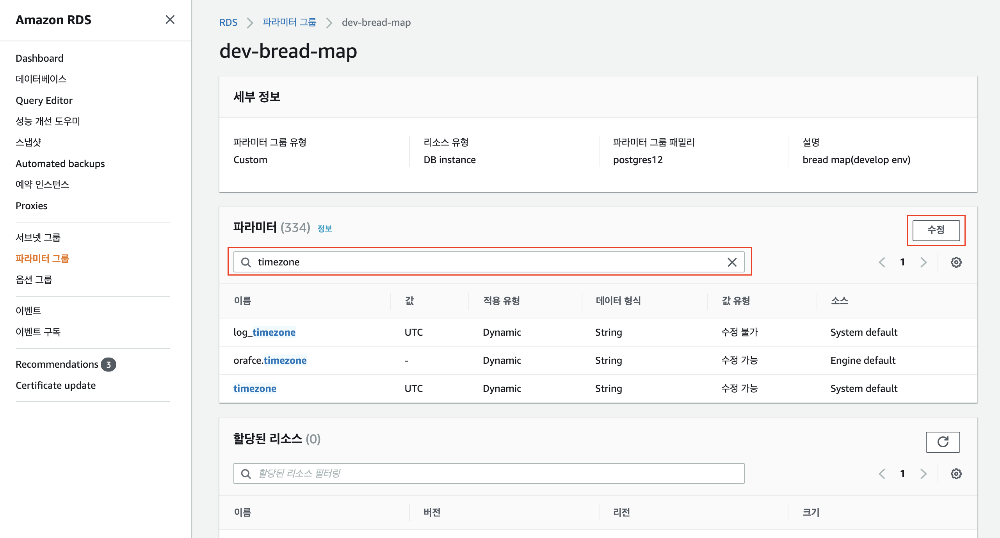The height and width of the screenshot is (538, 1000).
Task: Clear the timezone search text
Action: click(x=732, y=262)
